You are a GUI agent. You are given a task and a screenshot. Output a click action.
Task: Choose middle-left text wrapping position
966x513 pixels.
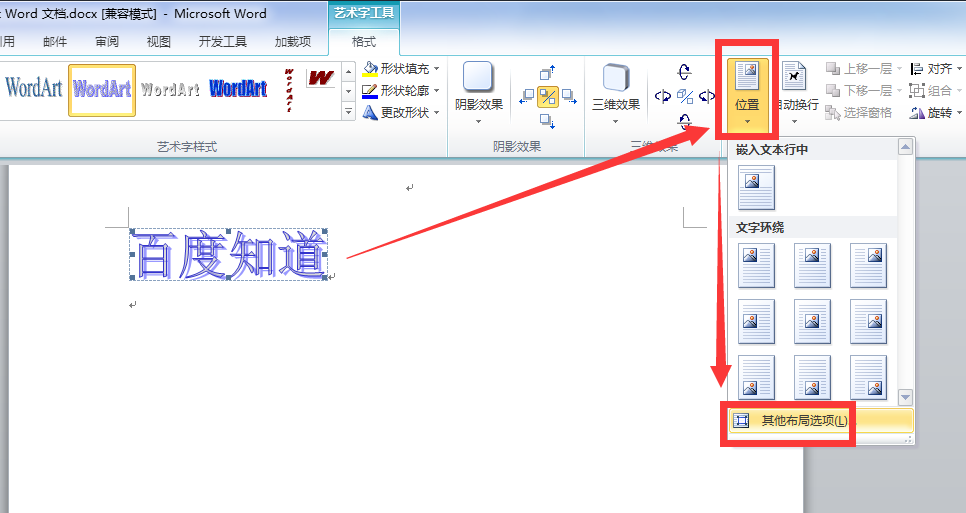coord(756,321)
